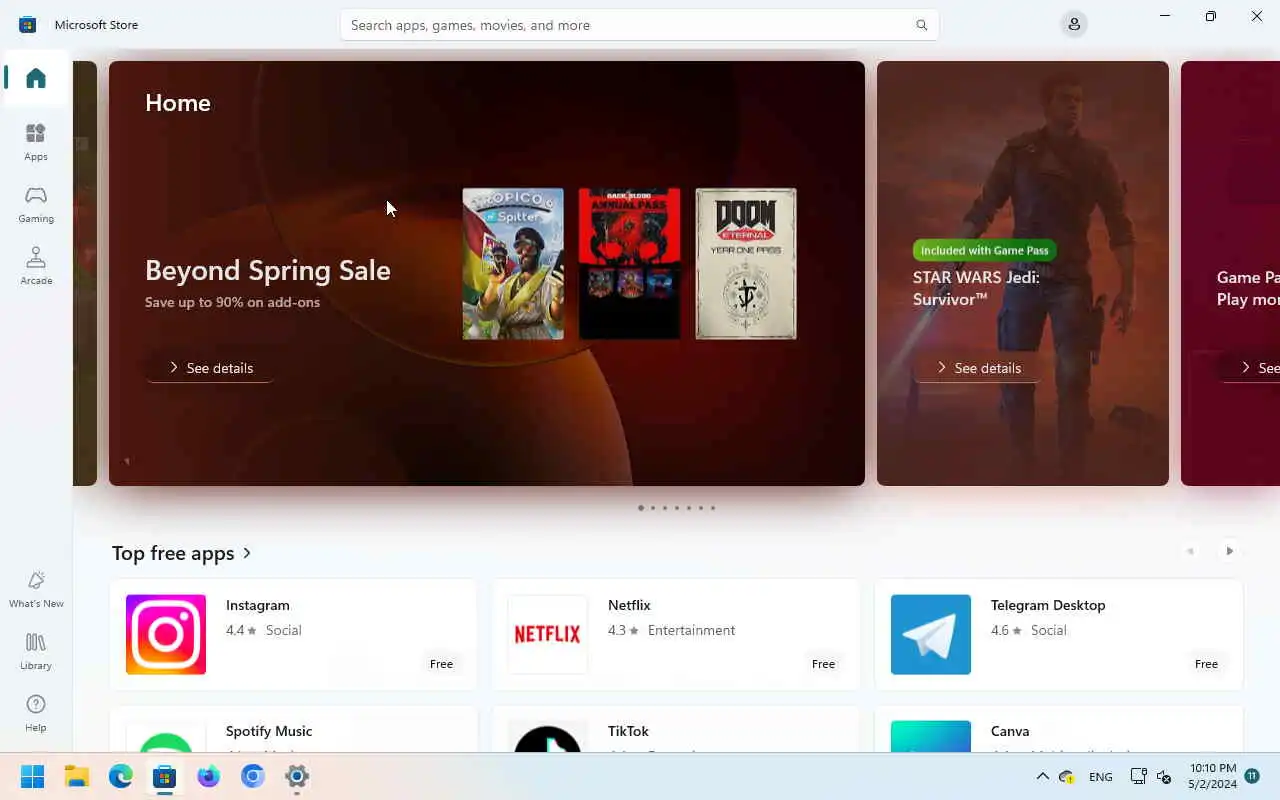Click the Microsoft Store logo in title bar
Image resolution: width=1280 pixels, height=800 pixels.
(x=28, y=25)
